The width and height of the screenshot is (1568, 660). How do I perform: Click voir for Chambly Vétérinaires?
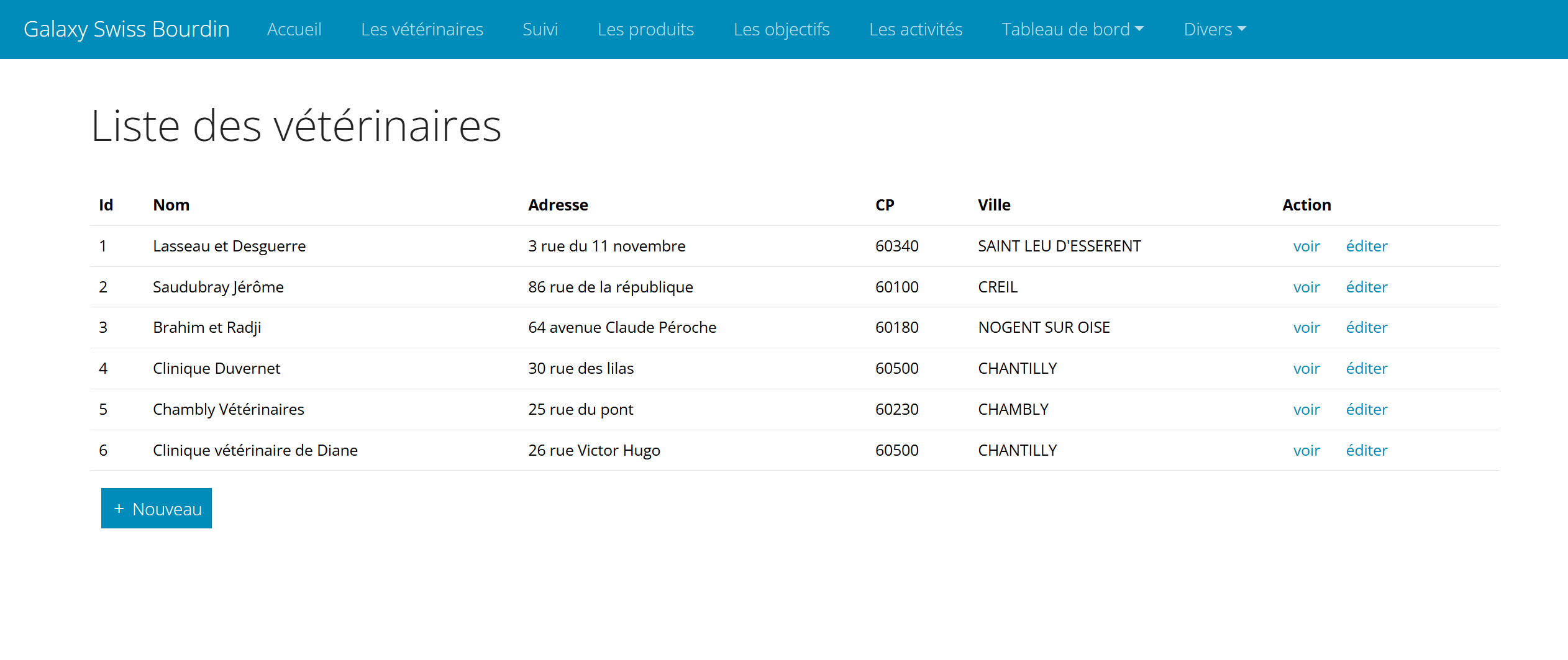pos(1306,410)
